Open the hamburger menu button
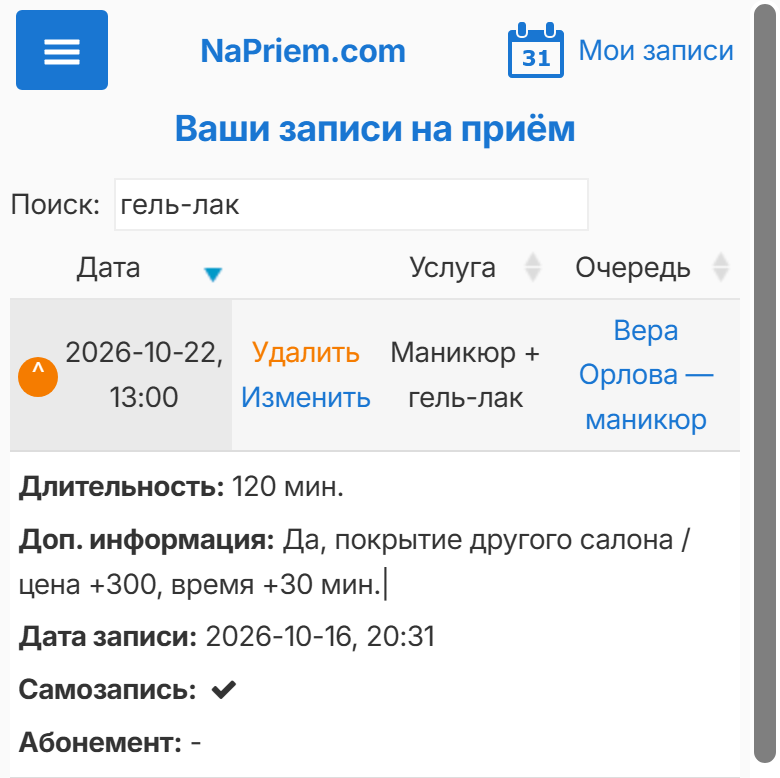Viewport: 780px width, 778px height. (x=62, y=50)
